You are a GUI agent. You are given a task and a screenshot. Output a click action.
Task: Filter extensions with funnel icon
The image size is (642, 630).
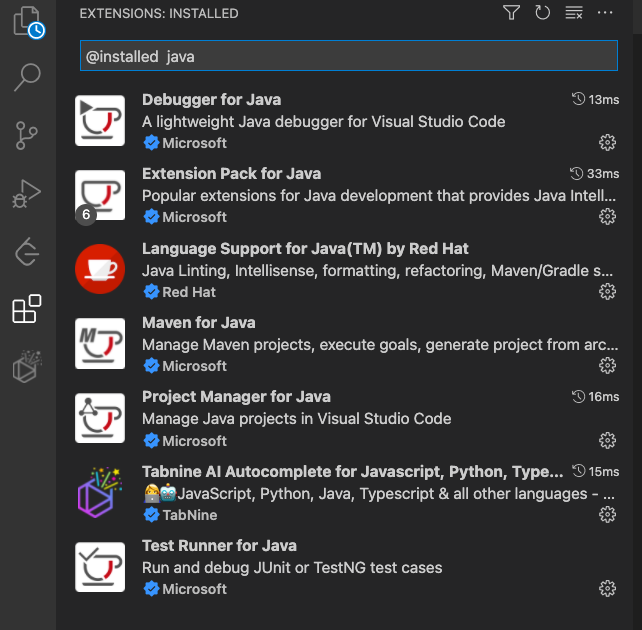pyautogui.click(x=511, y=13)
